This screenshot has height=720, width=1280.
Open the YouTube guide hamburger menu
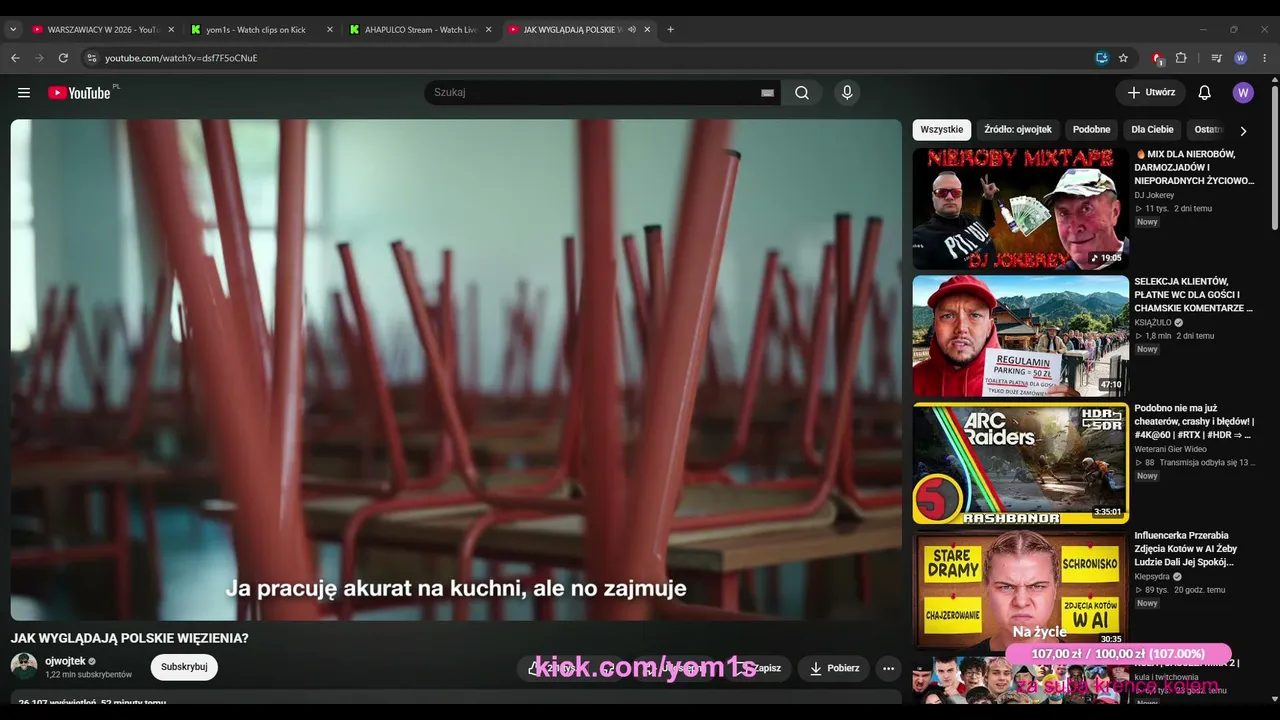click(24, 93)
